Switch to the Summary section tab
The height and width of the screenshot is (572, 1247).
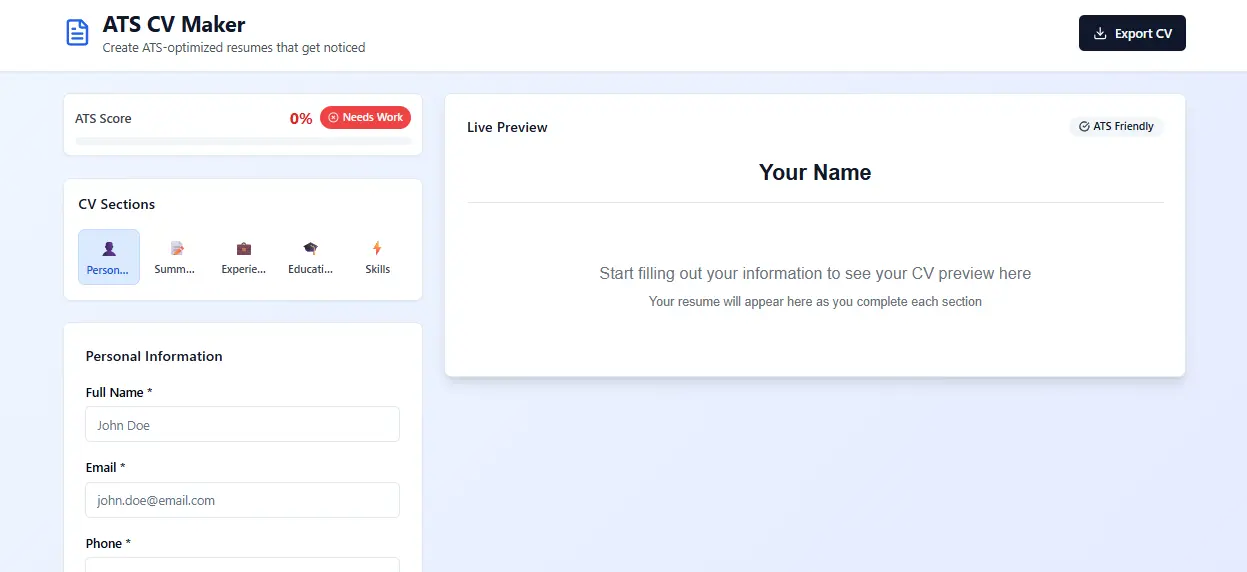coord(176,257)
